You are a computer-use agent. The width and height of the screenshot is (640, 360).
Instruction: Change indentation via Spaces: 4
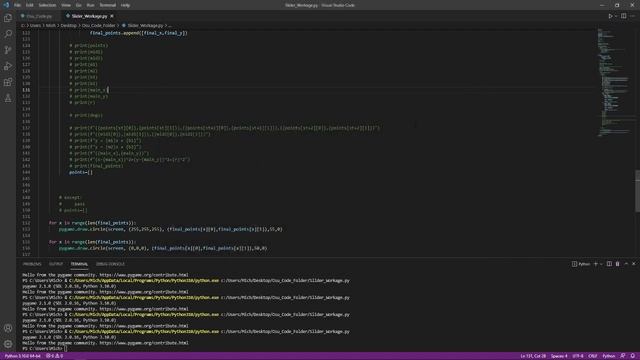coord(559,356)
